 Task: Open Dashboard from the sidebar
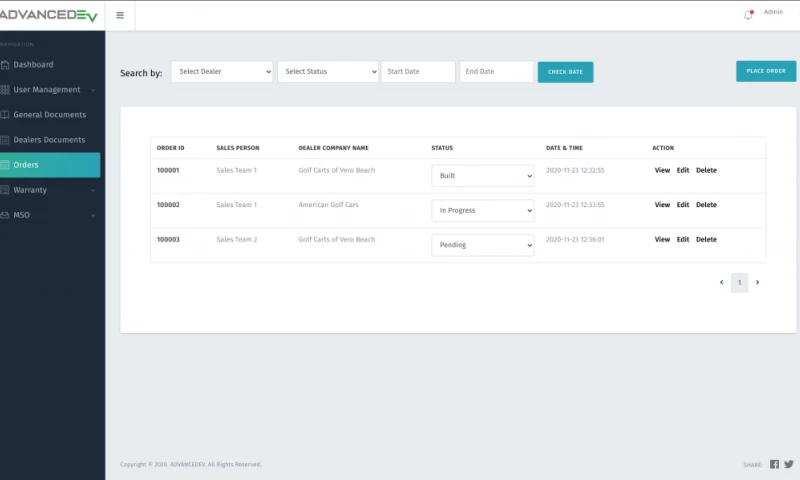point(33,65)
